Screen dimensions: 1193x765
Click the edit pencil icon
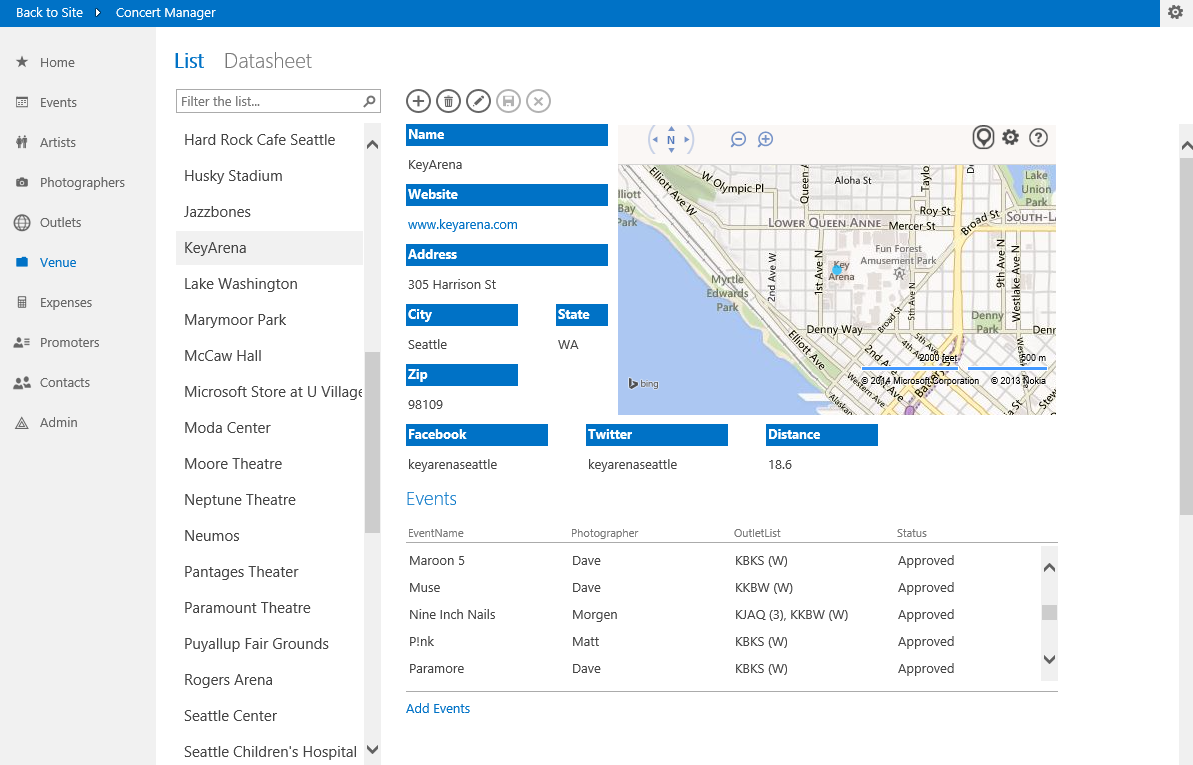(x=479, y=101)
